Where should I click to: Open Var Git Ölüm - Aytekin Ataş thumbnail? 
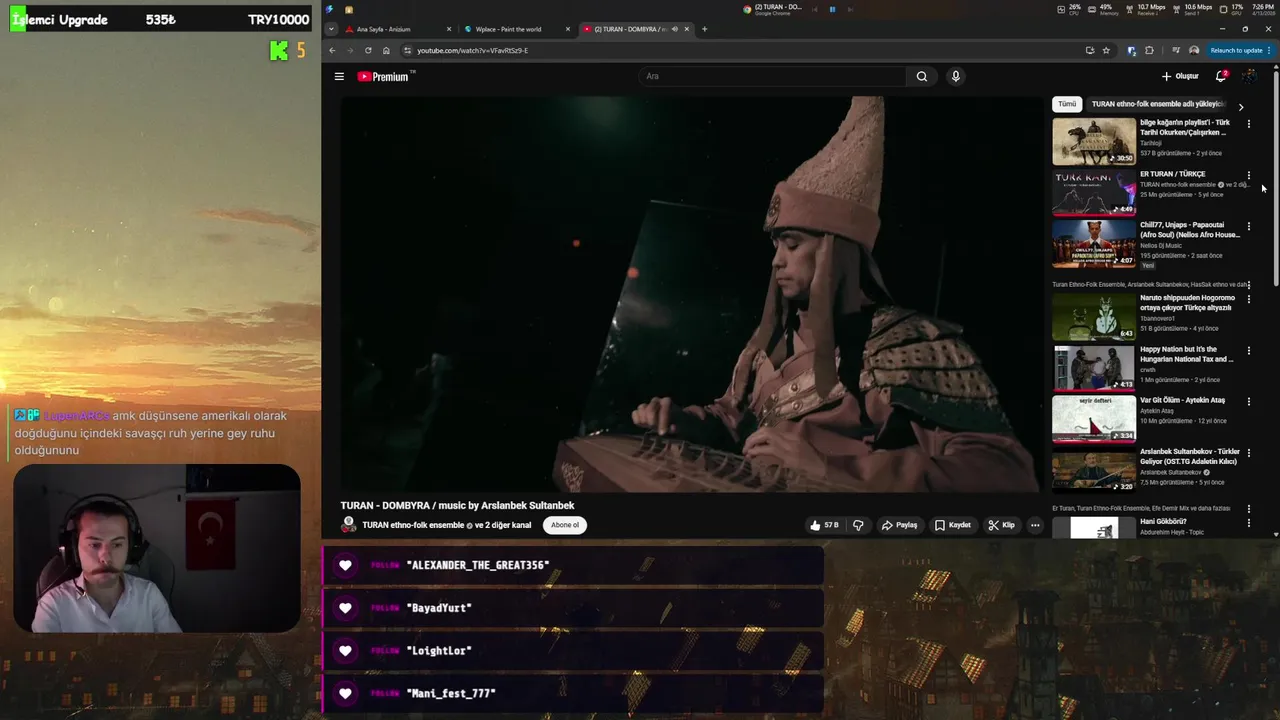coord(1094,418)
